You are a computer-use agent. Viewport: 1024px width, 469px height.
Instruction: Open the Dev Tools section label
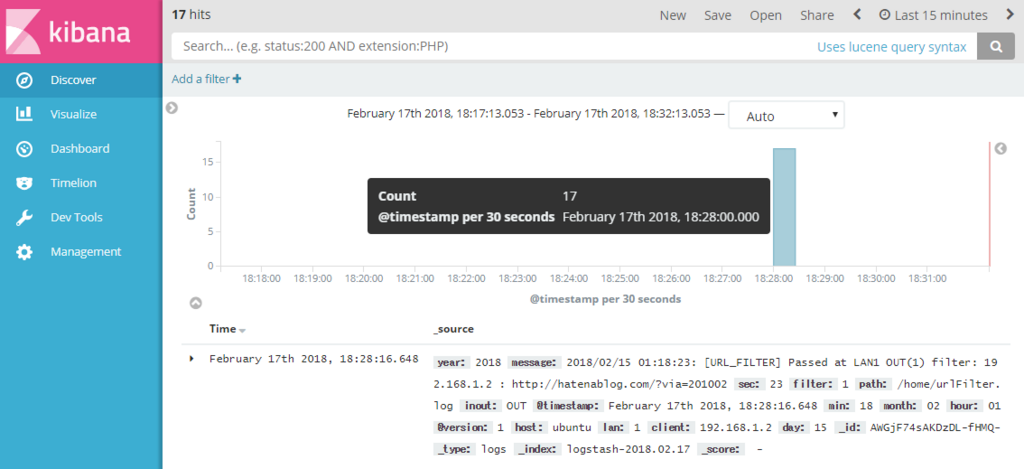point(76,218)
